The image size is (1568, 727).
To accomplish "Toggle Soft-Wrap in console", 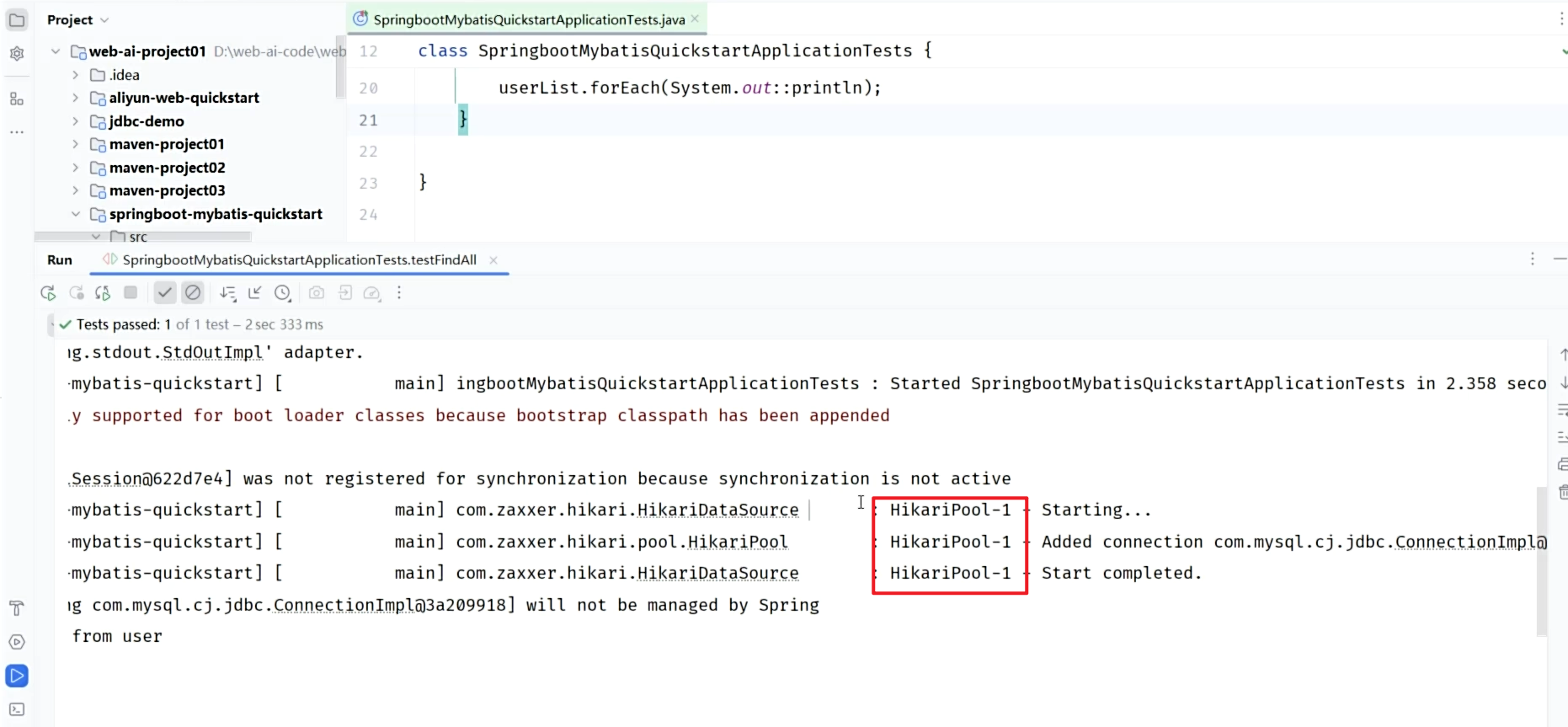I will [1563, 410].
